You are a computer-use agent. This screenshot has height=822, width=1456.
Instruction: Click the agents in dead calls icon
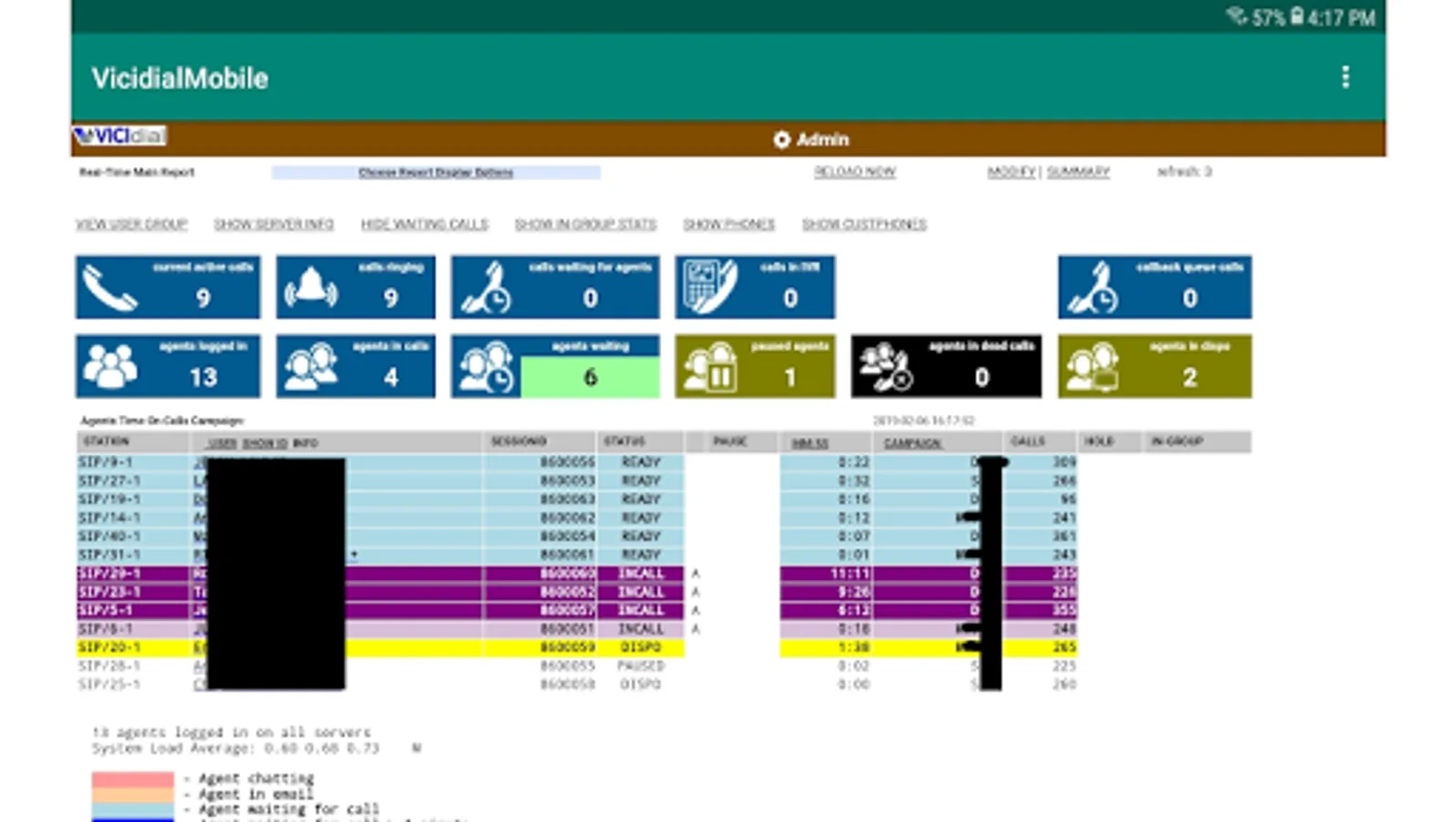tap(885, 367)
